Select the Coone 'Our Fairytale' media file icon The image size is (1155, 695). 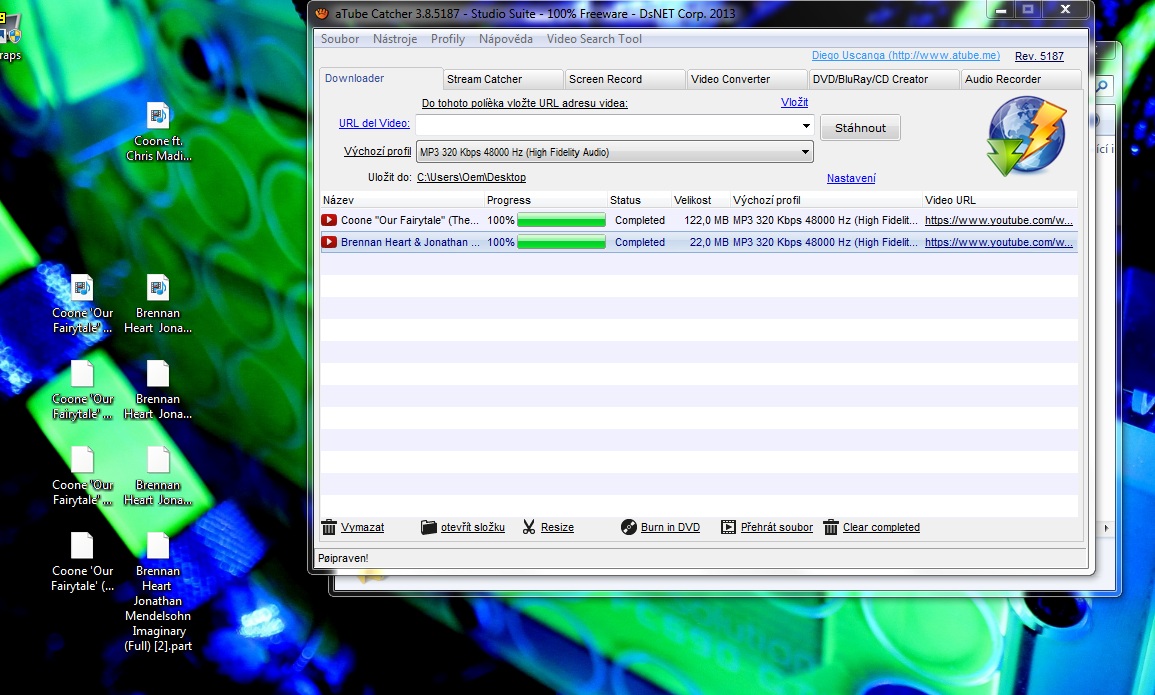tap(82, 304)
